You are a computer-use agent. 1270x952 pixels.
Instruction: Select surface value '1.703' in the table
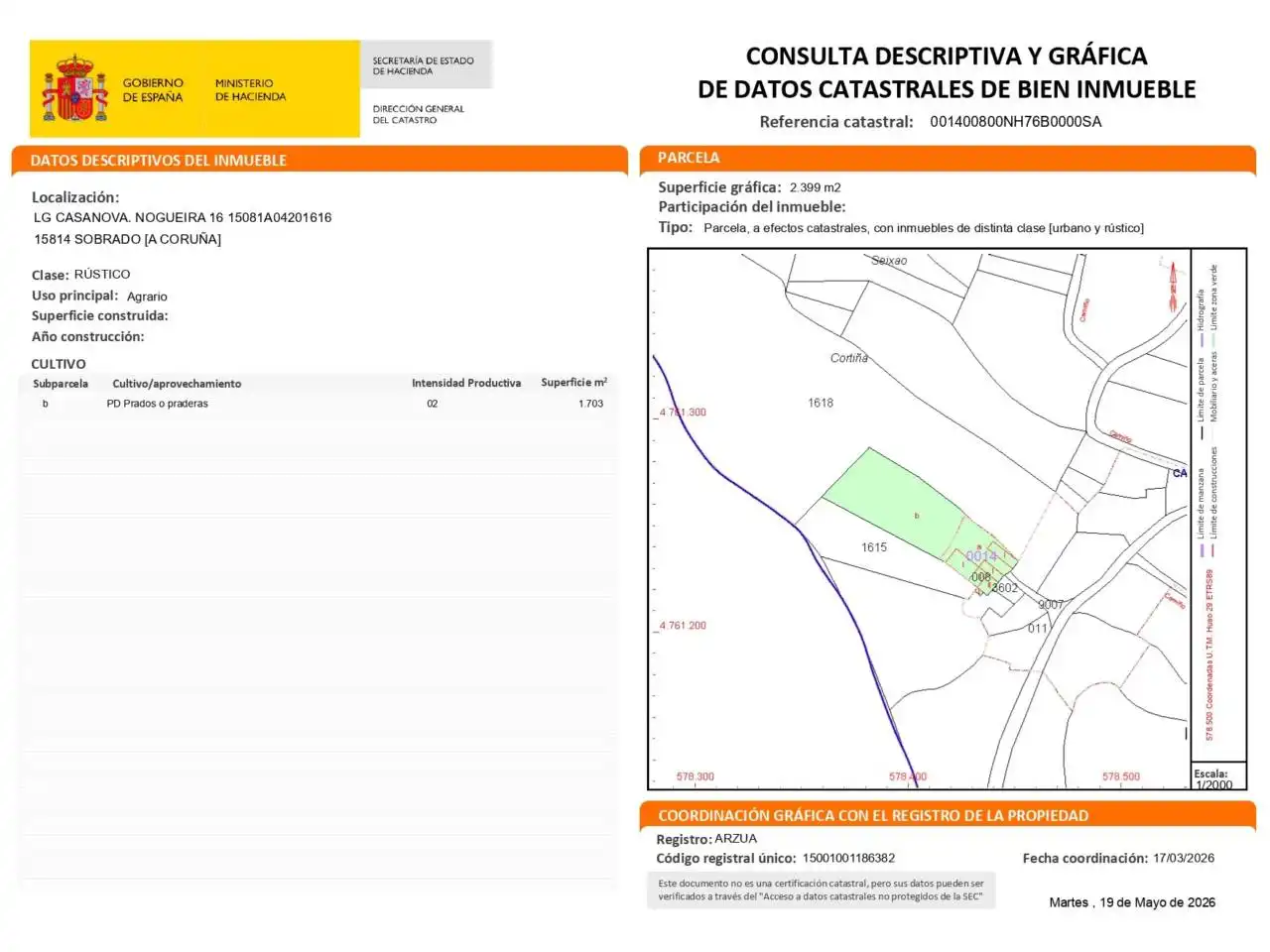coord(591,404)
